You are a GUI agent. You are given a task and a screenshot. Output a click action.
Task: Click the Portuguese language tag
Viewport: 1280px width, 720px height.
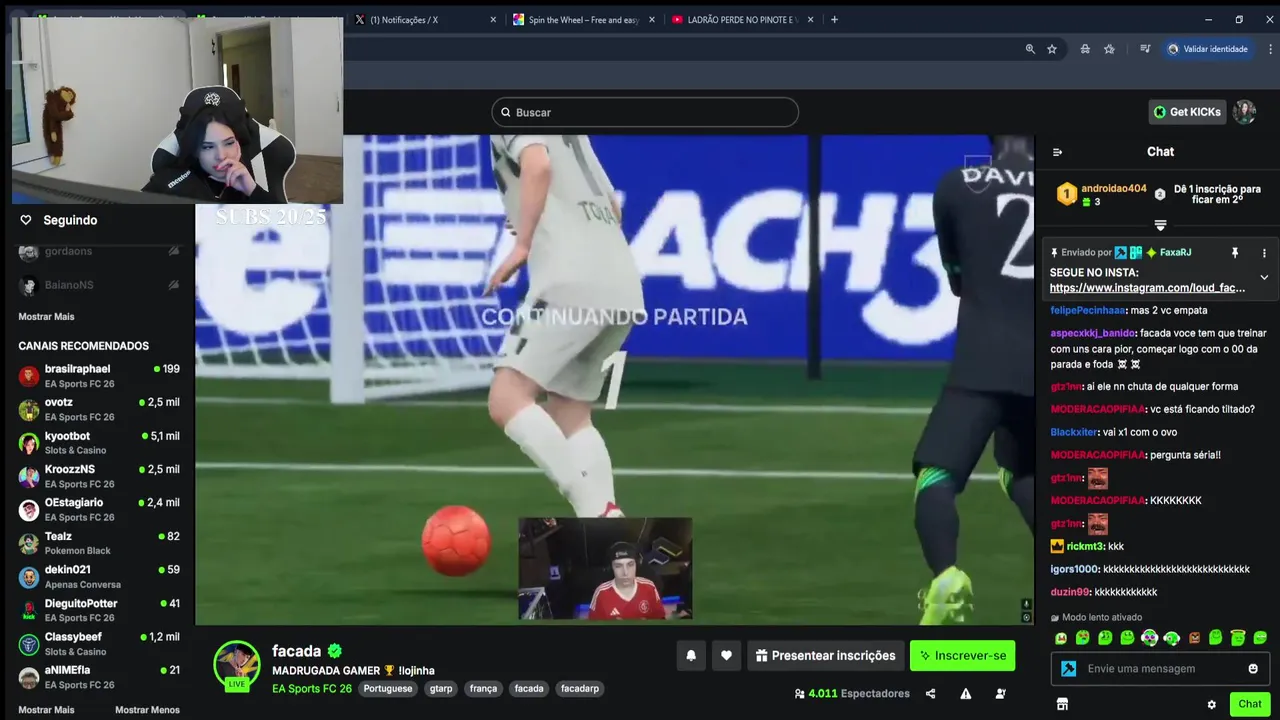[x=387, y=689]
